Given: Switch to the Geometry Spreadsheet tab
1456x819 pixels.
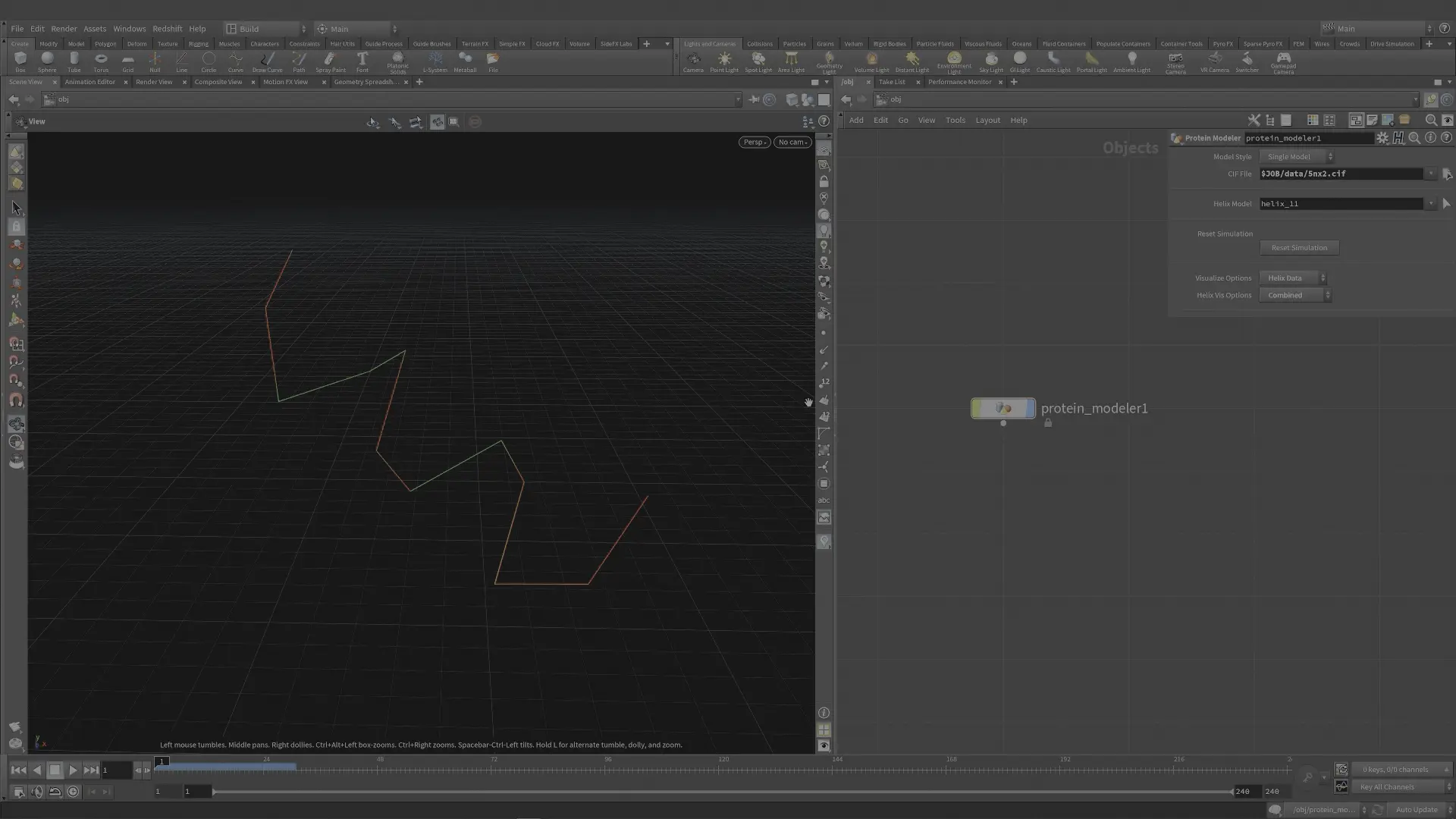Looking at the screenshot, I should point(366,82).
